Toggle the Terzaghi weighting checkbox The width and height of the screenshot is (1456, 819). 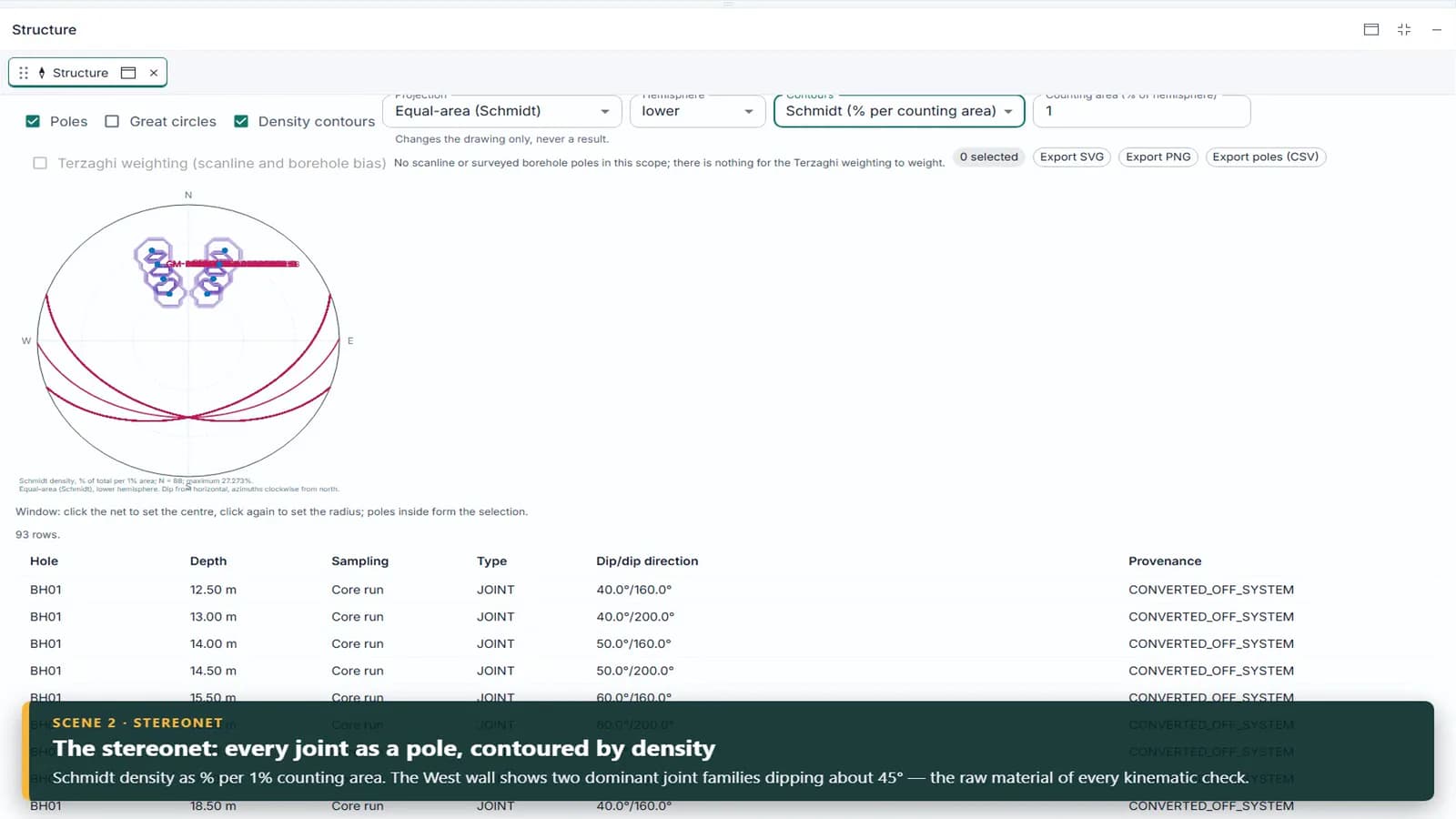[x=40, y=163]
